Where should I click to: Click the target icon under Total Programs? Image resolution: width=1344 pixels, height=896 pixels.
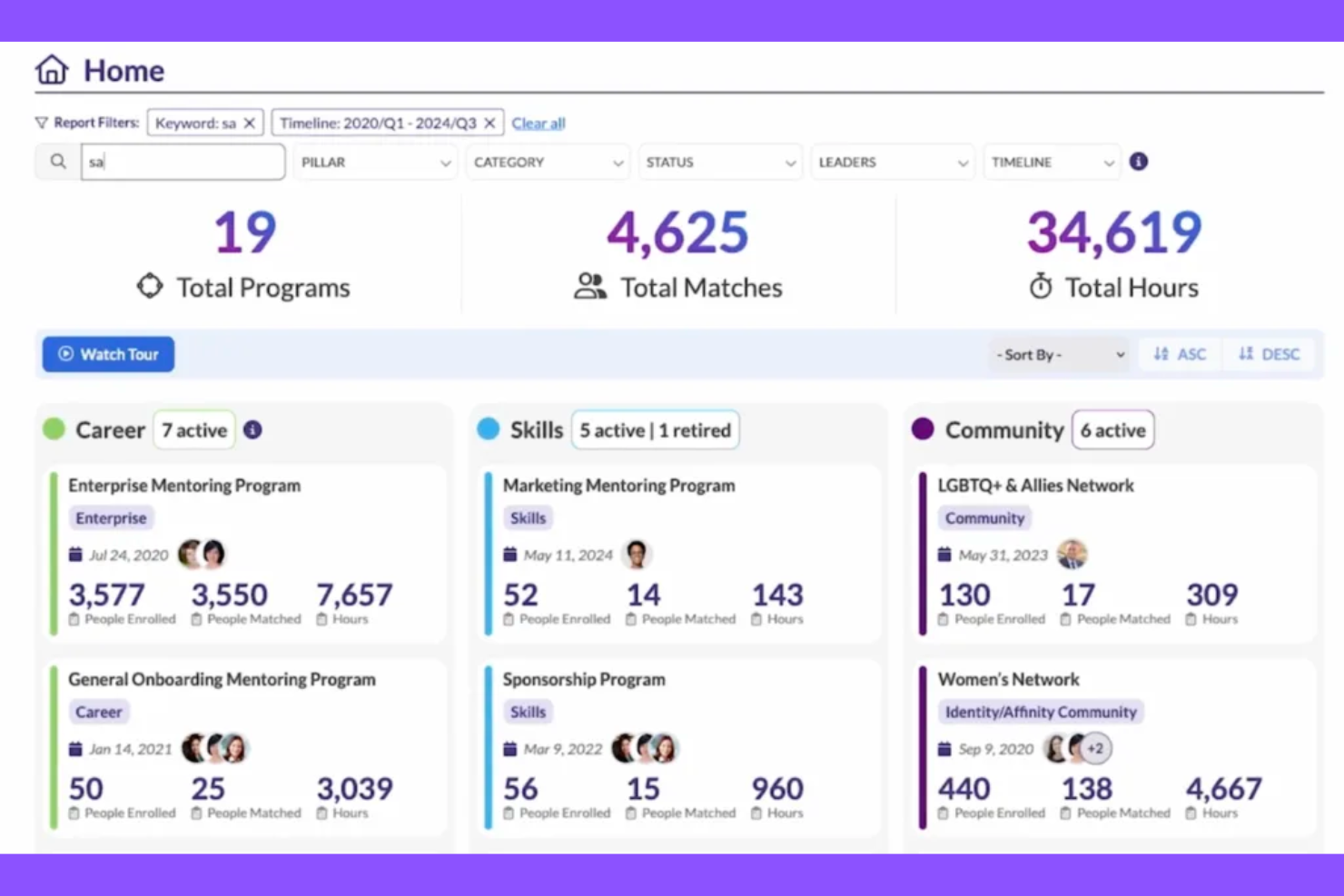150,286
